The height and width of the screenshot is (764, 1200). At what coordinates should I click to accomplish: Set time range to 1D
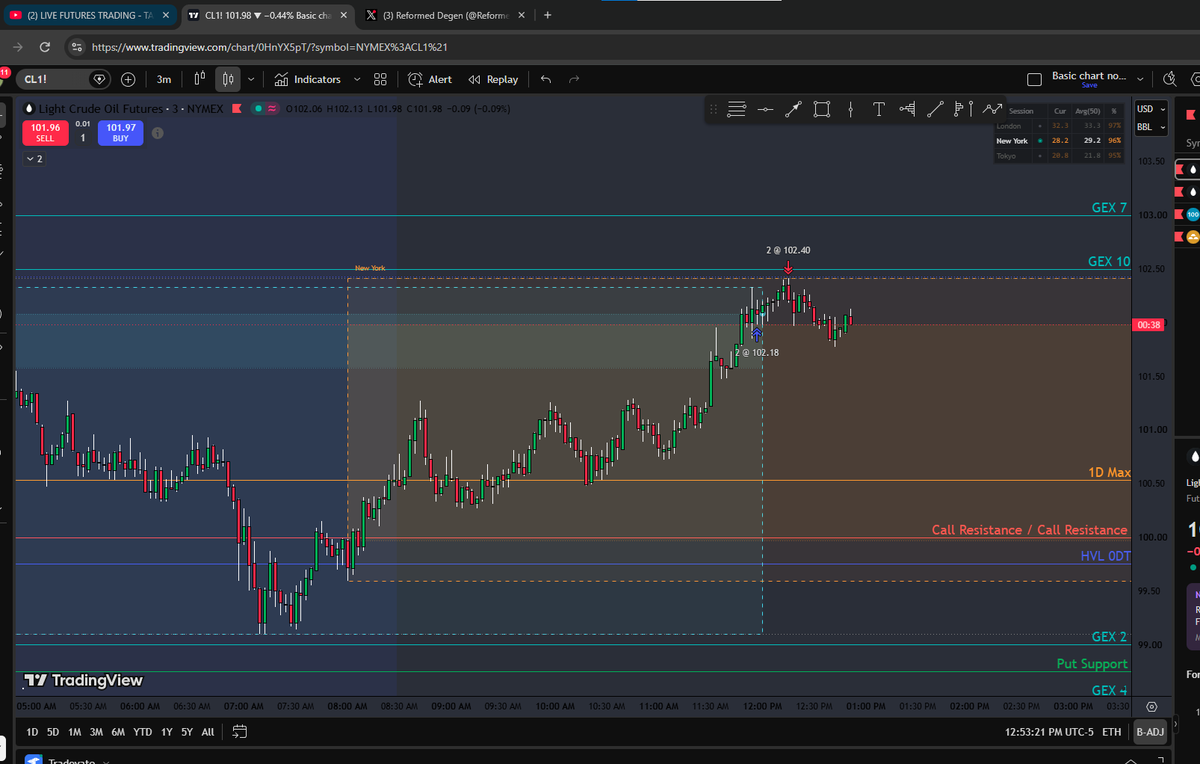pyautogui.click(x=32, y=732)
